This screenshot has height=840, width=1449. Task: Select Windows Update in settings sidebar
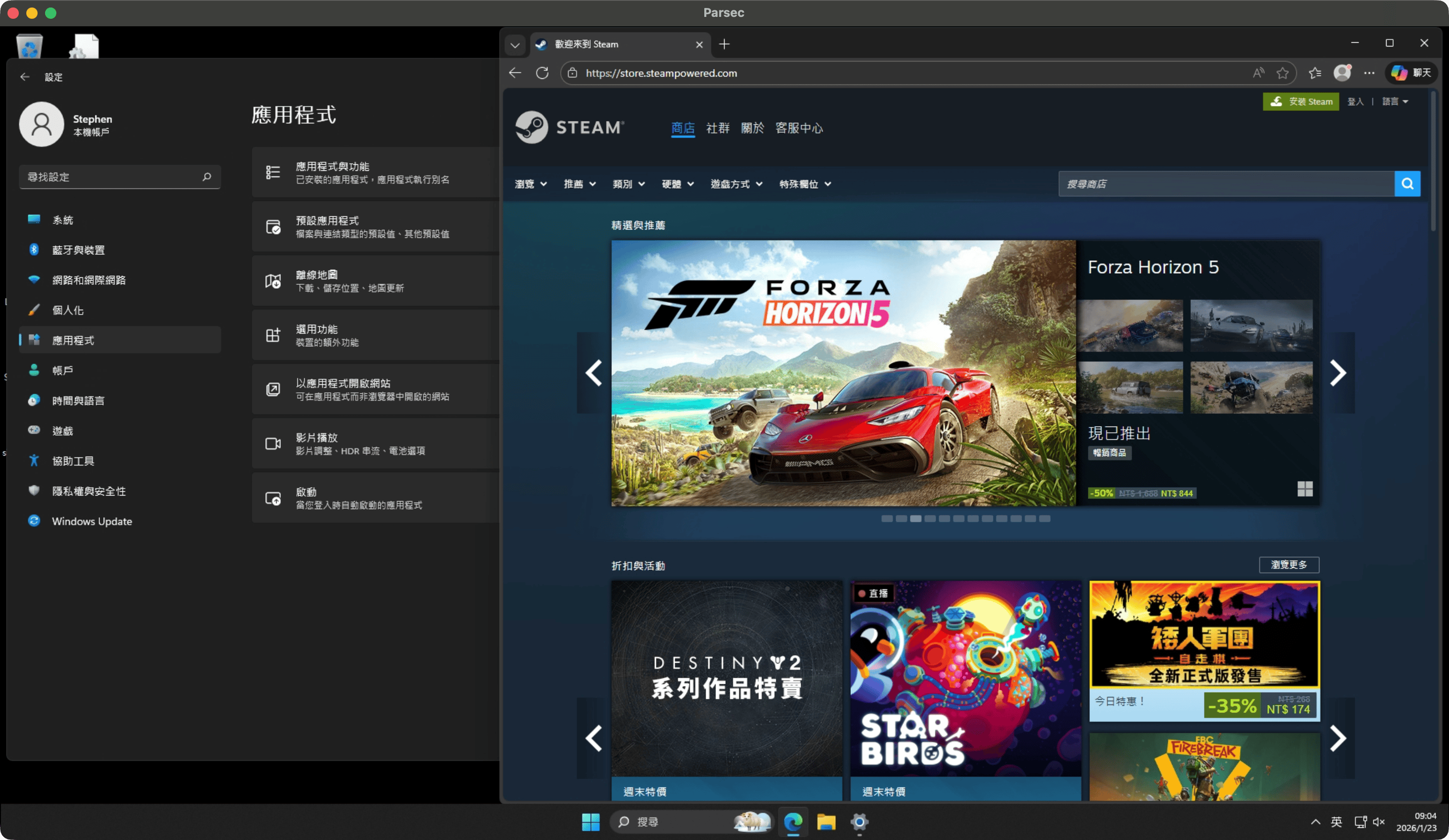pyautogui.click(x=92, y=521)
